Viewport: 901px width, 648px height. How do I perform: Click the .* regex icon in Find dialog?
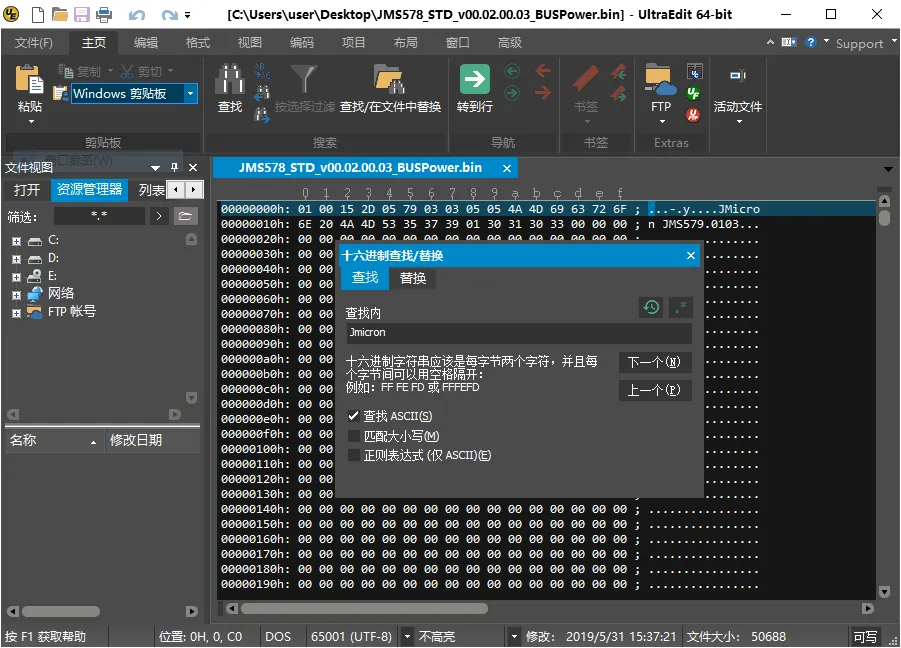point(681,307)
